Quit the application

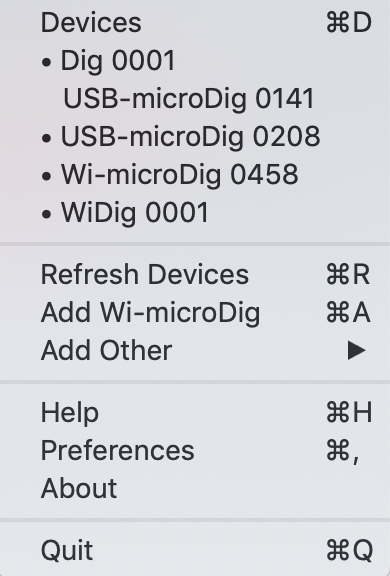click(x=195, y=550)
